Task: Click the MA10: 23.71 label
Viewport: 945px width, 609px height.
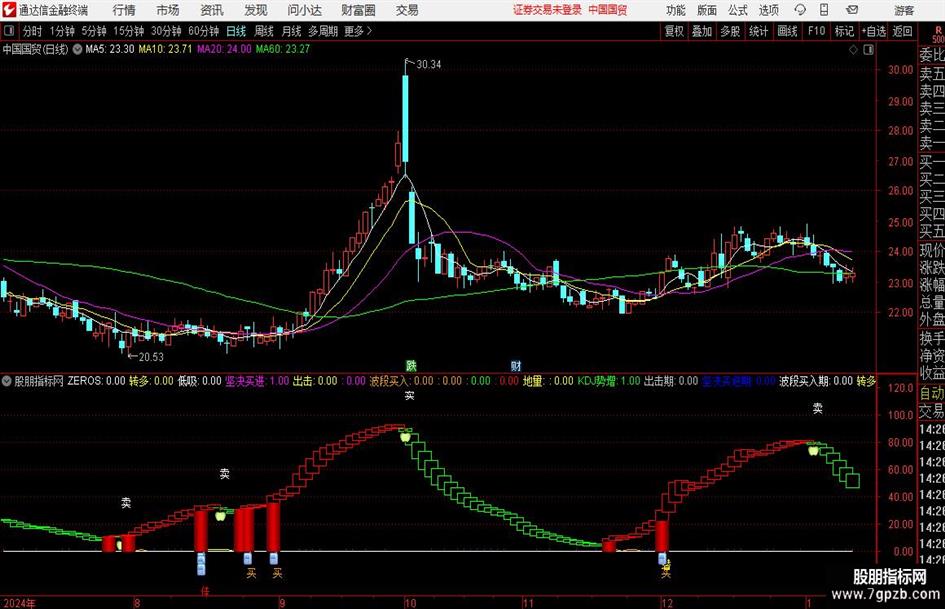Action: [x=165, y=49]
